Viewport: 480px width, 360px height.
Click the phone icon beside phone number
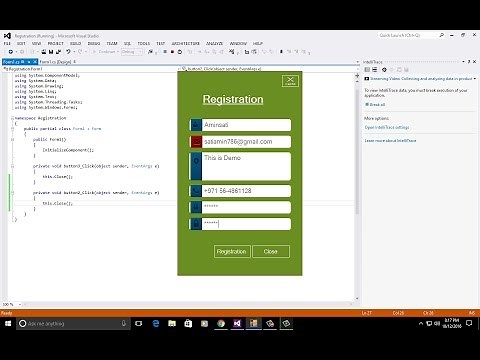pos(196,191)
